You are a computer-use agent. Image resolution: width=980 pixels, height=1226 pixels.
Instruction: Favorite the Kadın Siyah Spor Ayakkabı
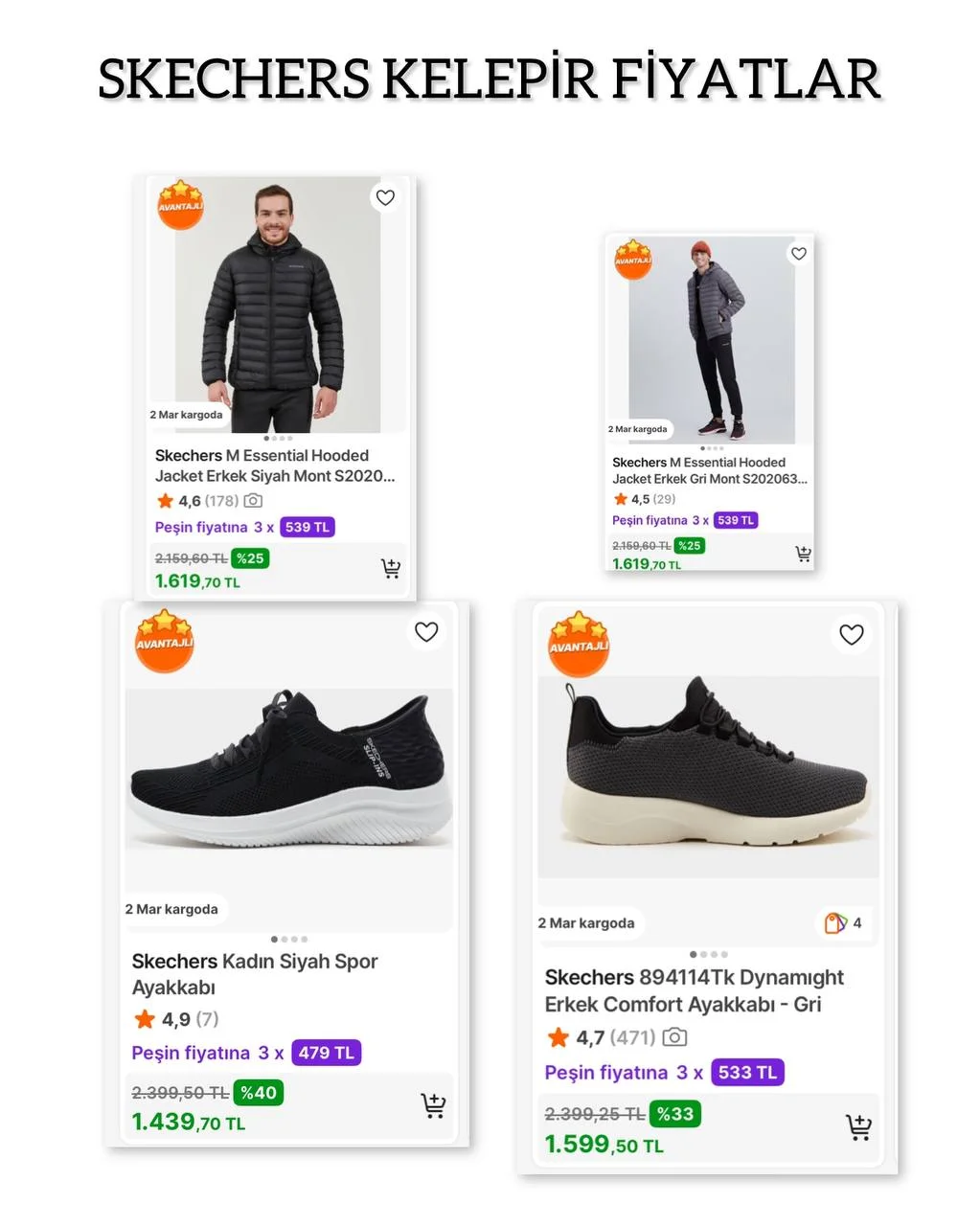pyautogui.click(x=426, y=631)
